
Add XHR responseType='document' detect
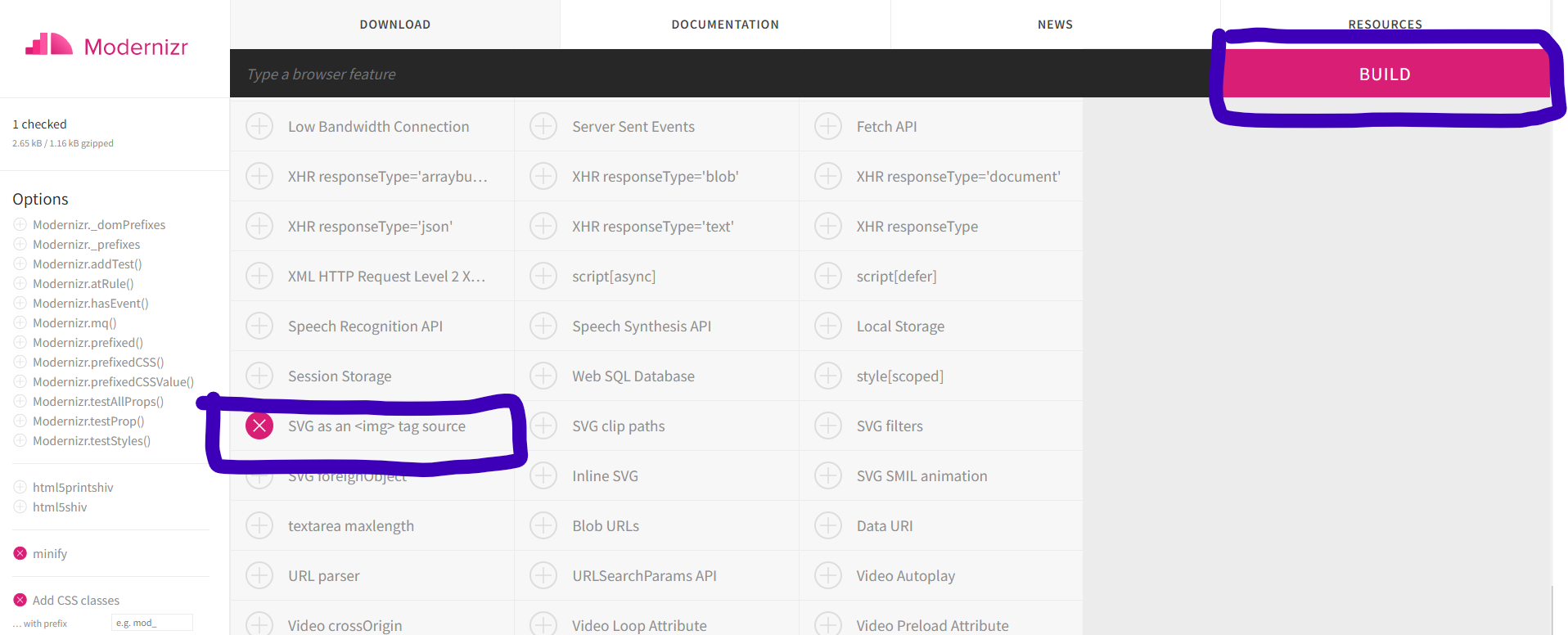click(x=828, y=177)
